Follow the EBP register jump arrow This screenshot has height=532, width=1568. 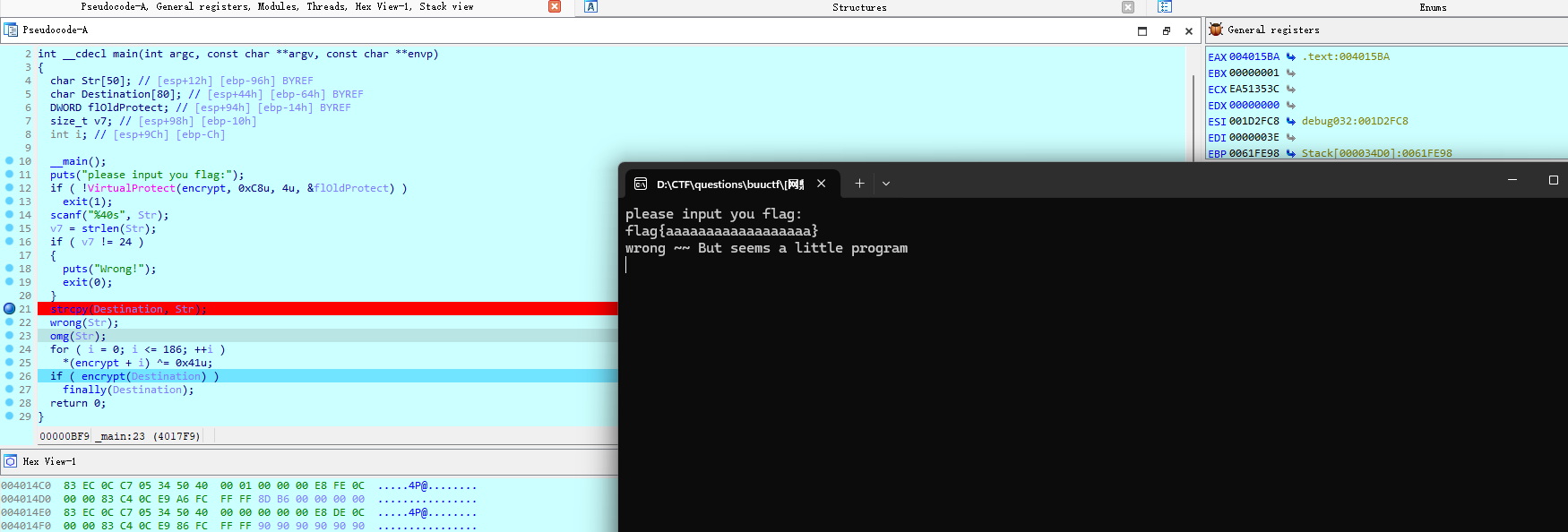click(x=1291, y=153)
